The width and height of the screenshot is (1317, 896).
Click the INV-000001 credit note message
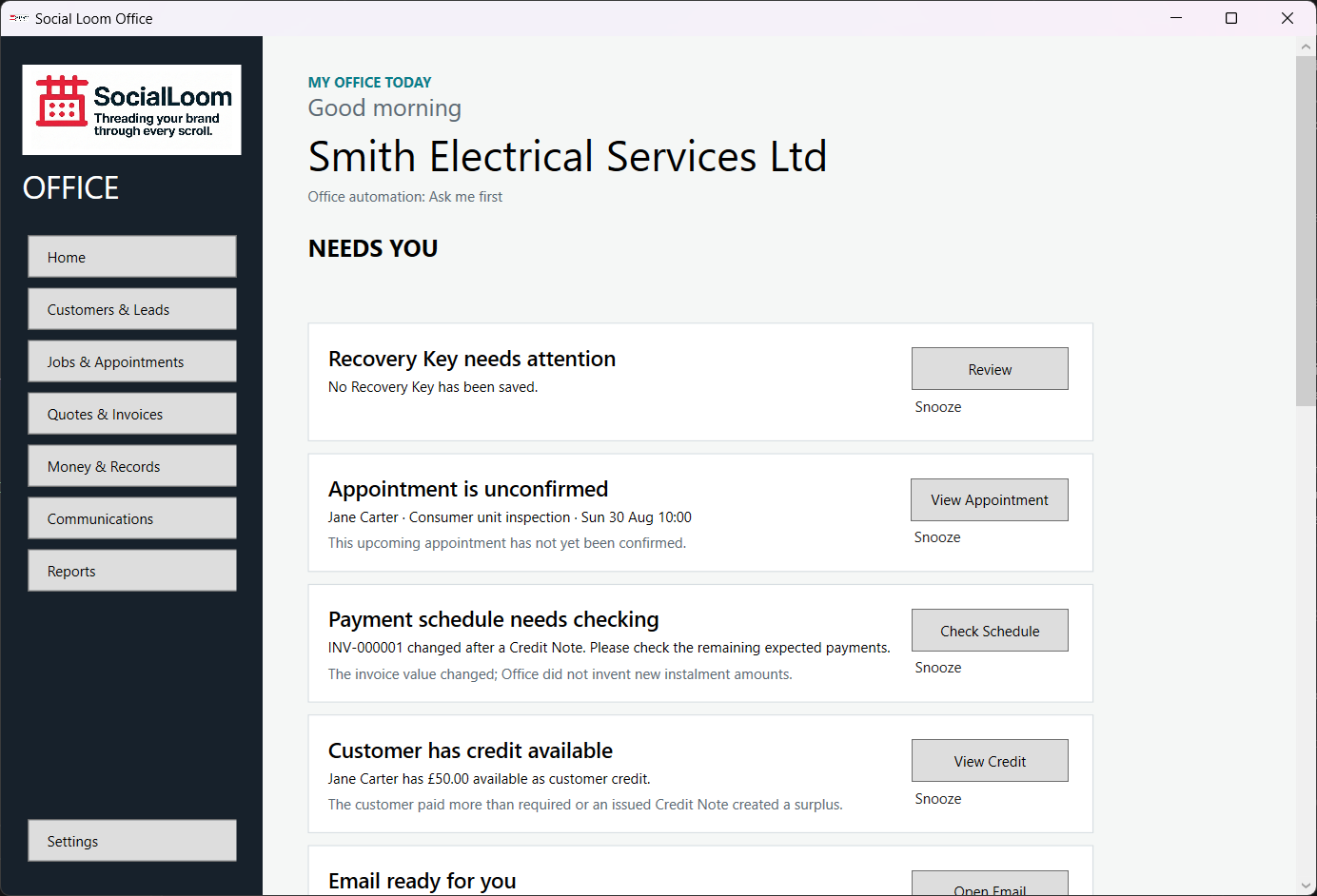pyautogui.click(x=609, y=648)
